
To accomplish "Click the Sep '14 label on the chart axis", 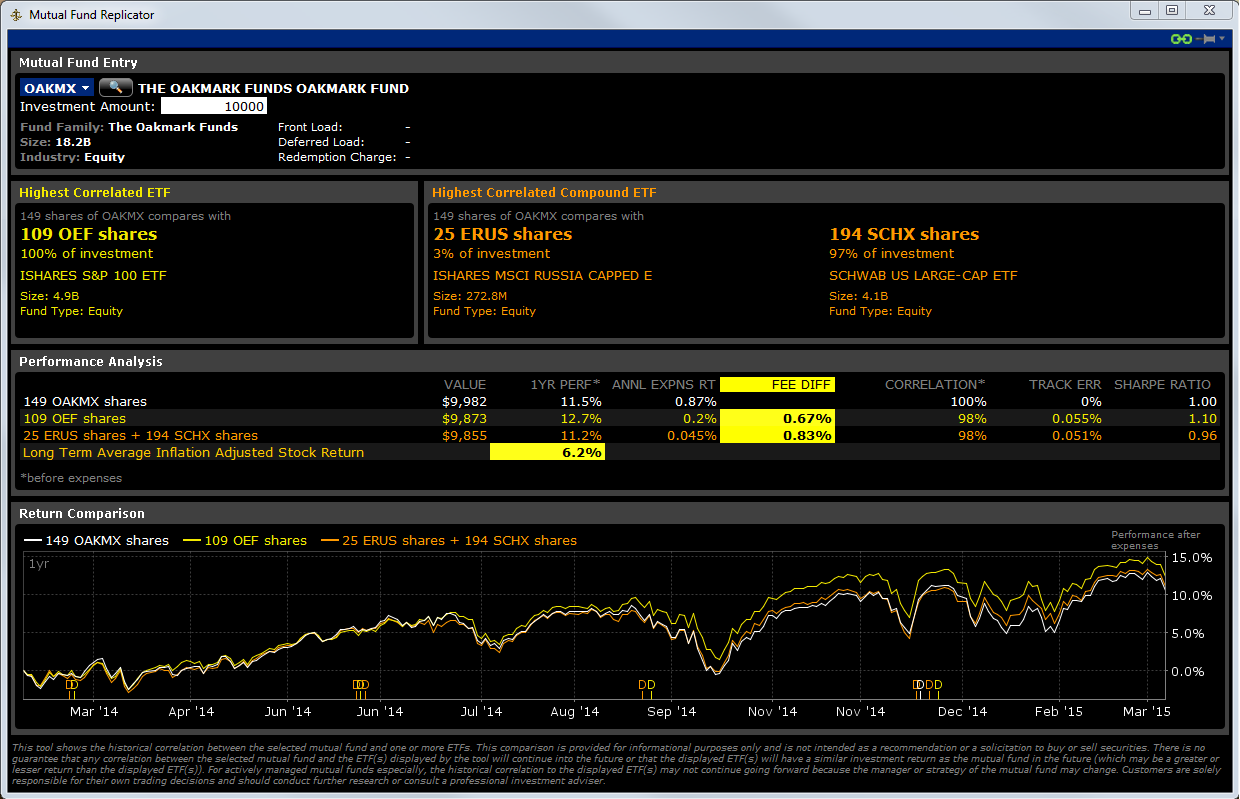I will coord(672,712).
